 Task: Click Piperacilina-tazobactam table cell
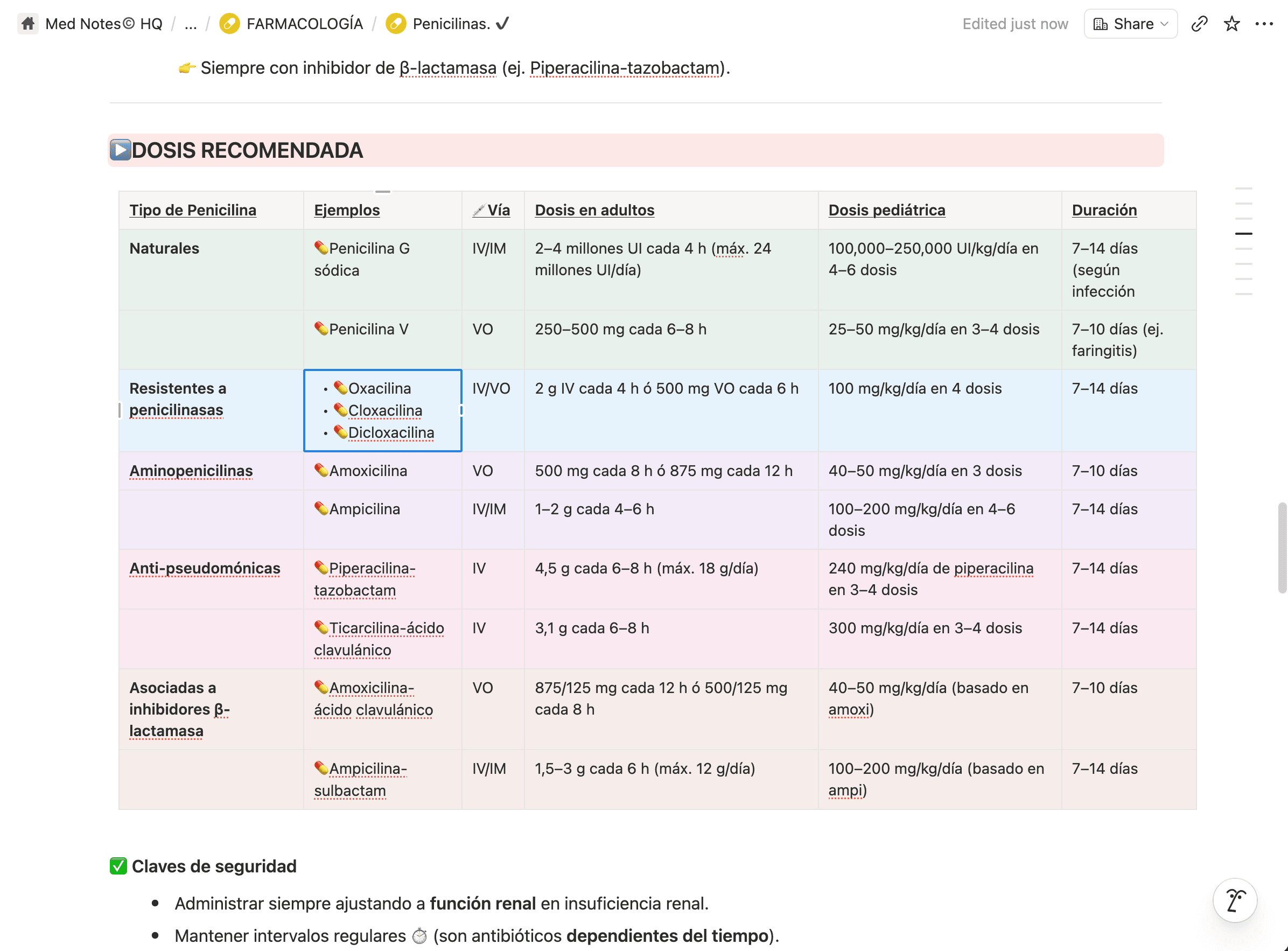383,579
